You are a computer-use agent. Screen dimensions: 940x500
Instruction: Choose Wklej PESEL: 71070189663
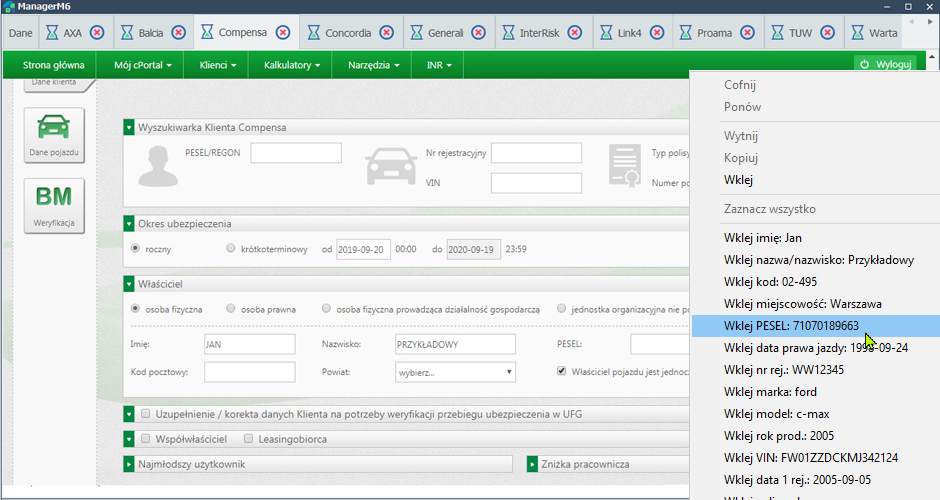(x=816, y=326)
